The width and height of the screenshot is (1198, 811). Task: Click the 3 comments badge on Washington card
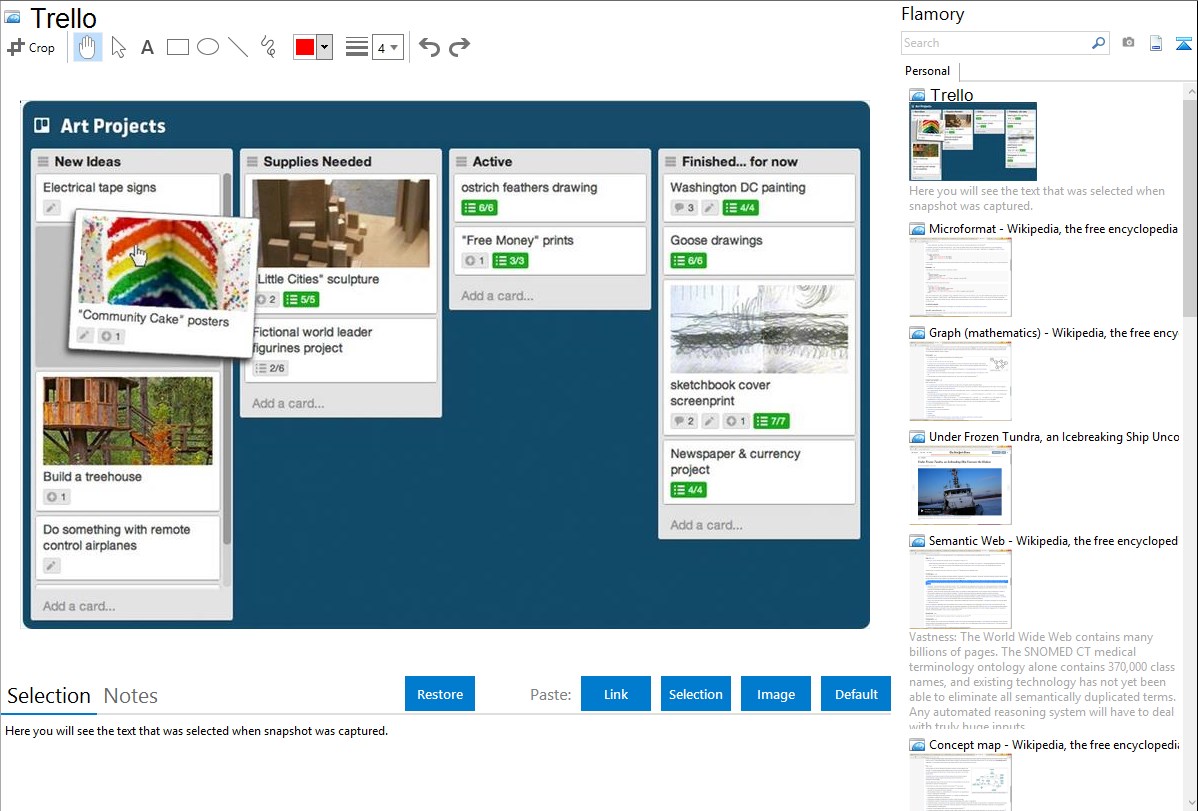coord(684,207)
